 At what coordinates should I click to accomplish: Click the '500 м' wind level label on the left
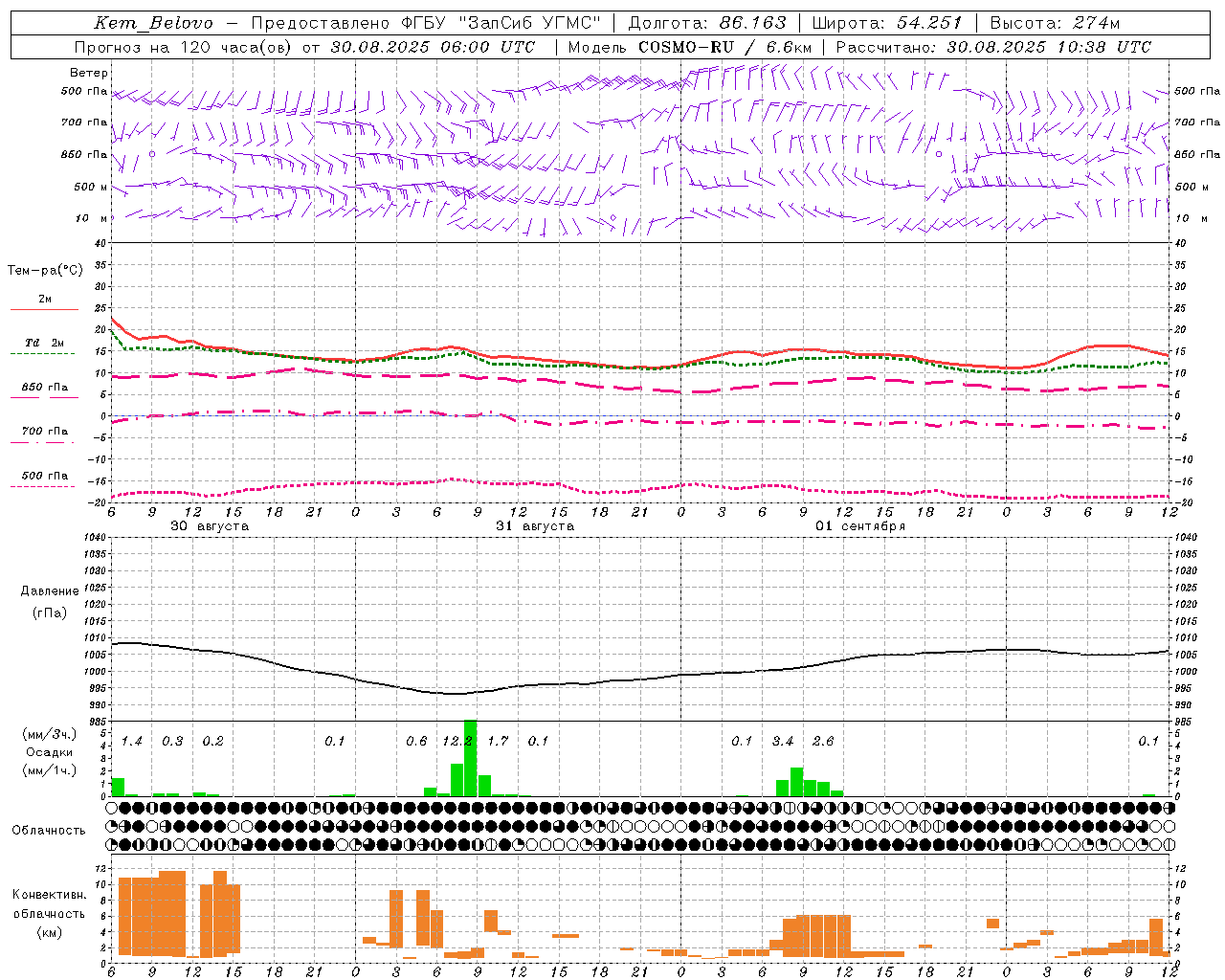(x=91, y=187)
